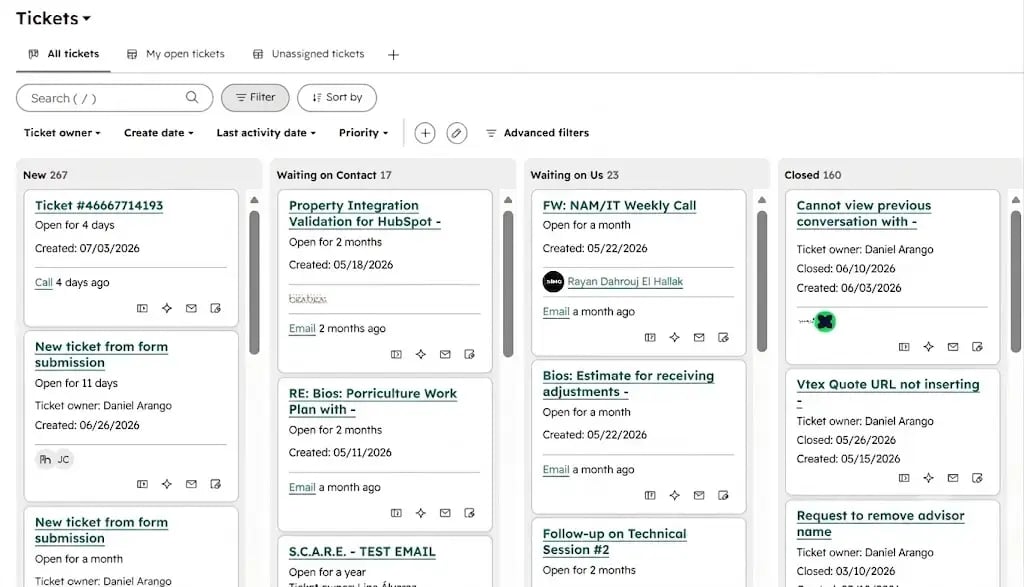Click the circled pencil edit-filters icon
Screen dimensions: 1024x587
click(457, 133)
